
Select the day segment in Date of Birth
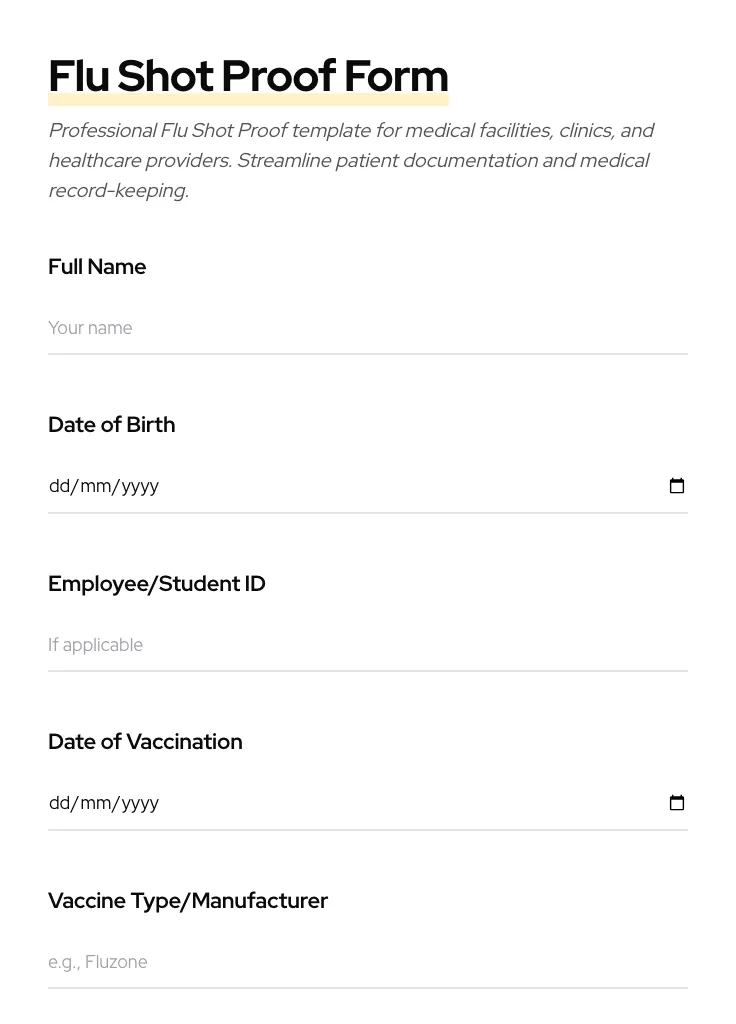click(x=60, y=487)
